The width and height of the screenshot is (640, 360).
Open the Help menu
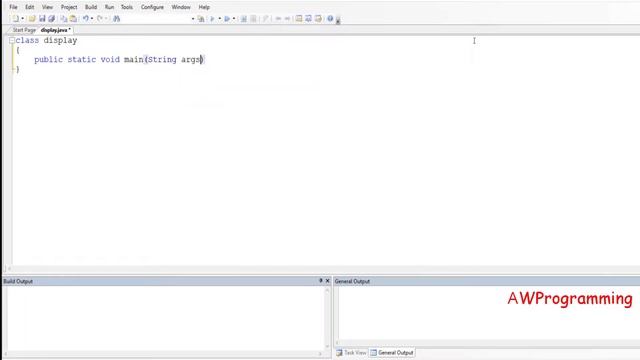204,7
